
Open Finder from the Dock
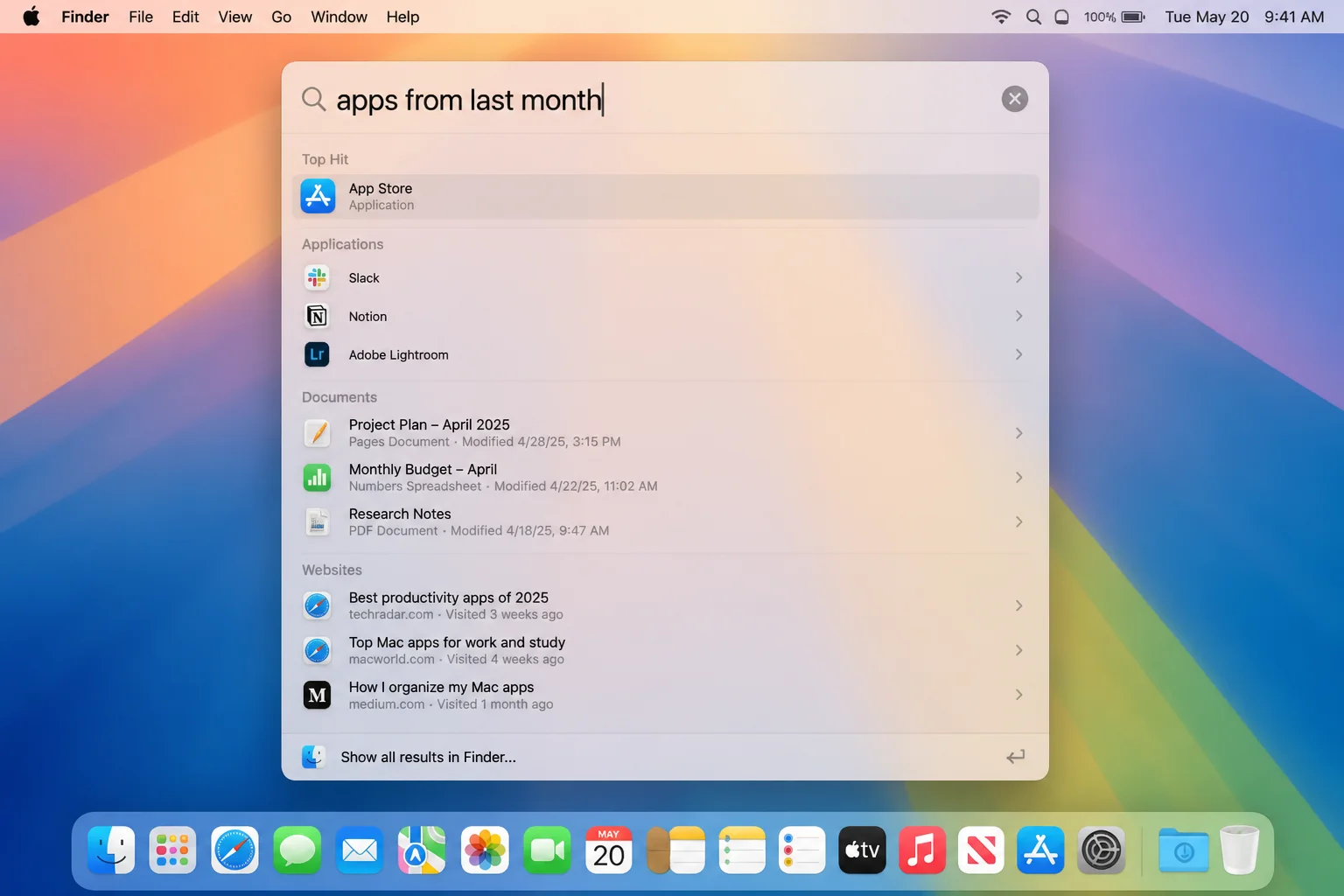111,850
